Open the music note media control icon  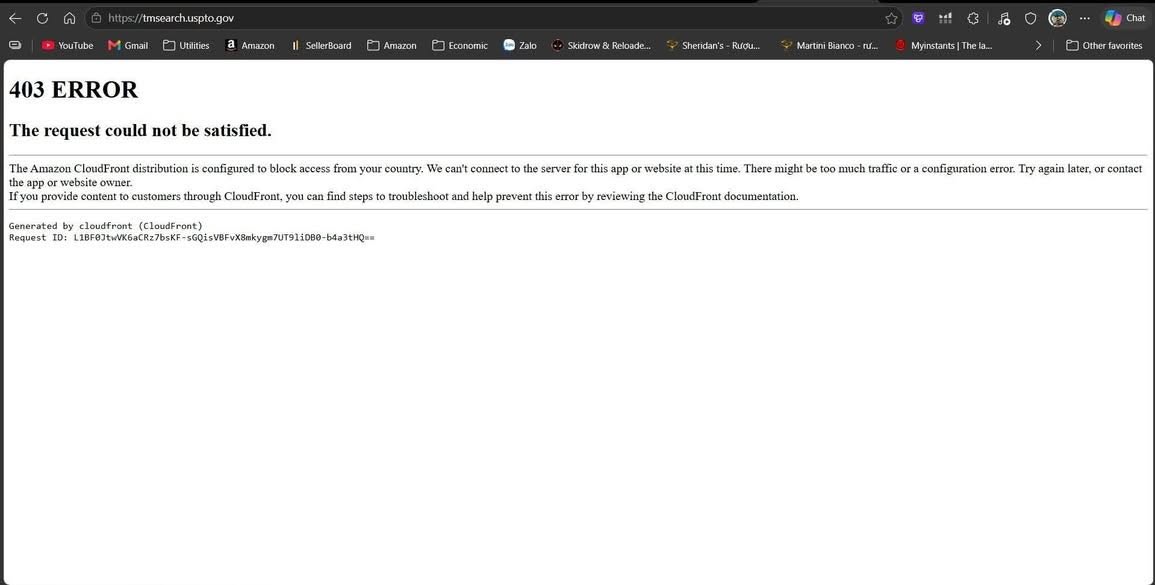click(x=1003, y=18)
